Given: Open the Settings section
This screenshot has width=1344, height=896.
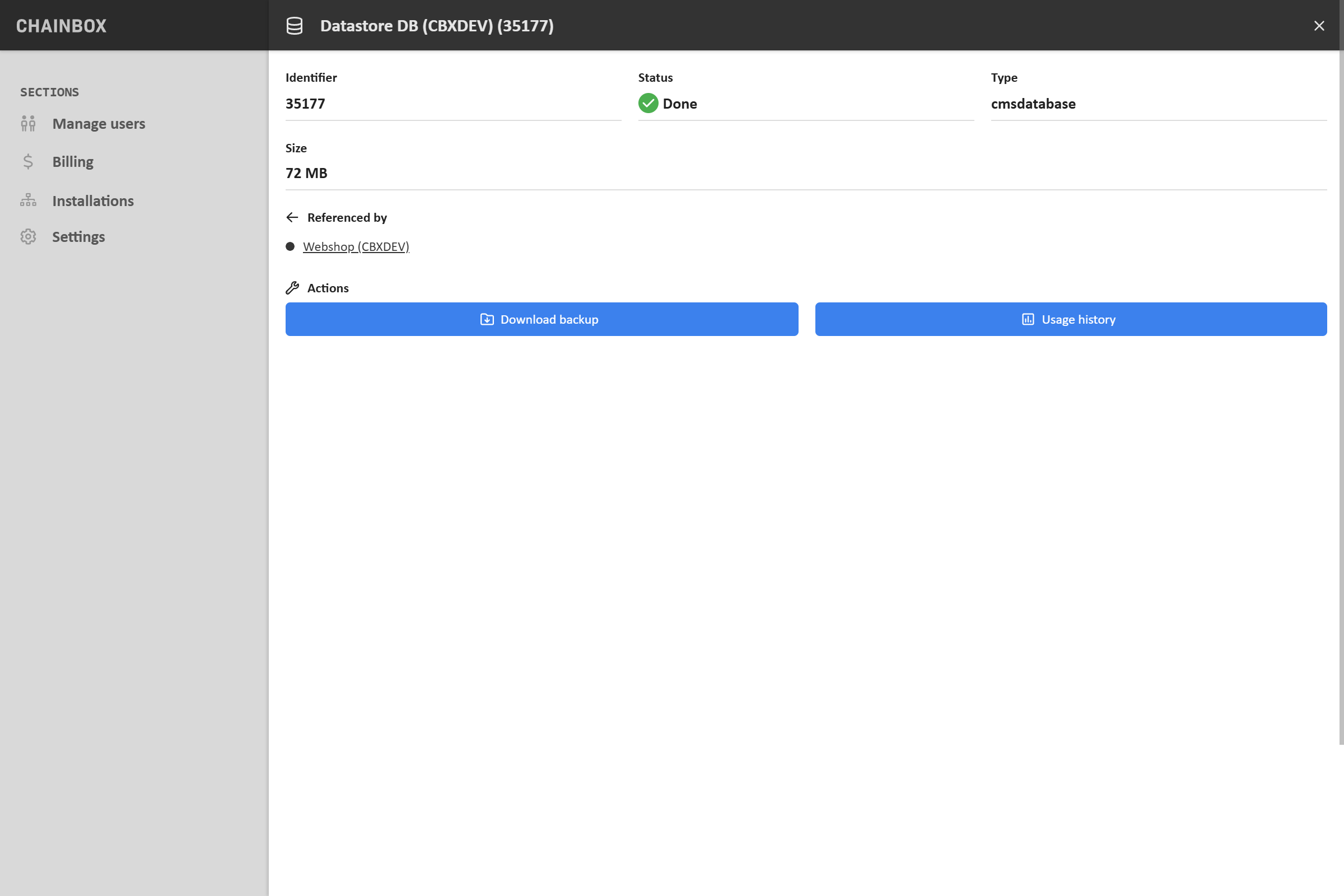Looking at the screenshot, I should [78, 236].
